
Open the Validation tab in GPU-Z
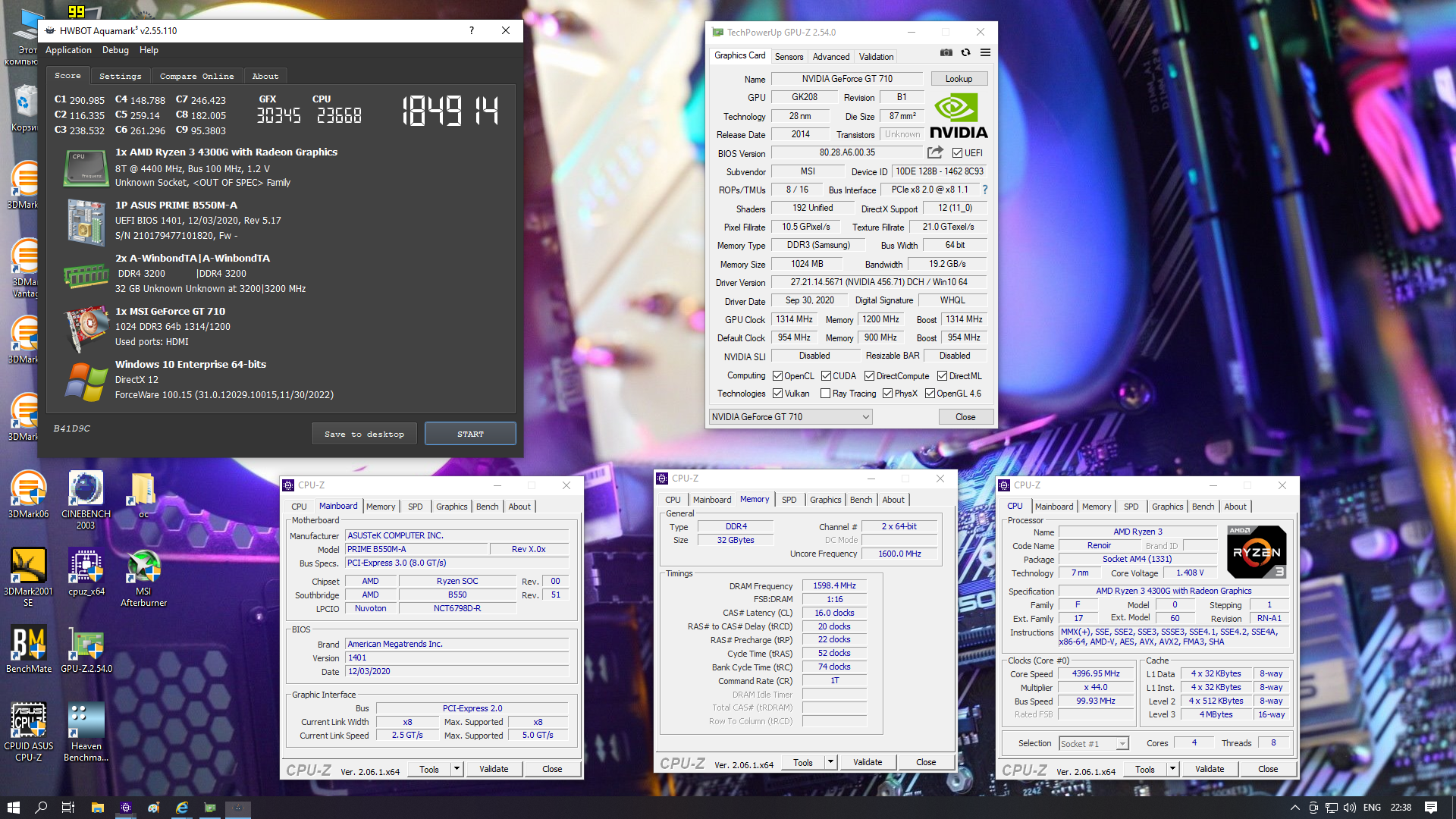coord(876,57)
